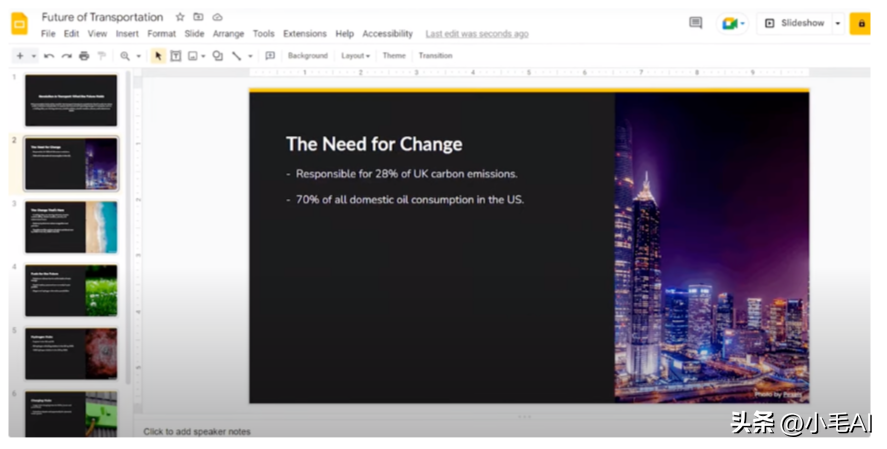
Task: Add a comment from toolbar
Action: point(270,55)
